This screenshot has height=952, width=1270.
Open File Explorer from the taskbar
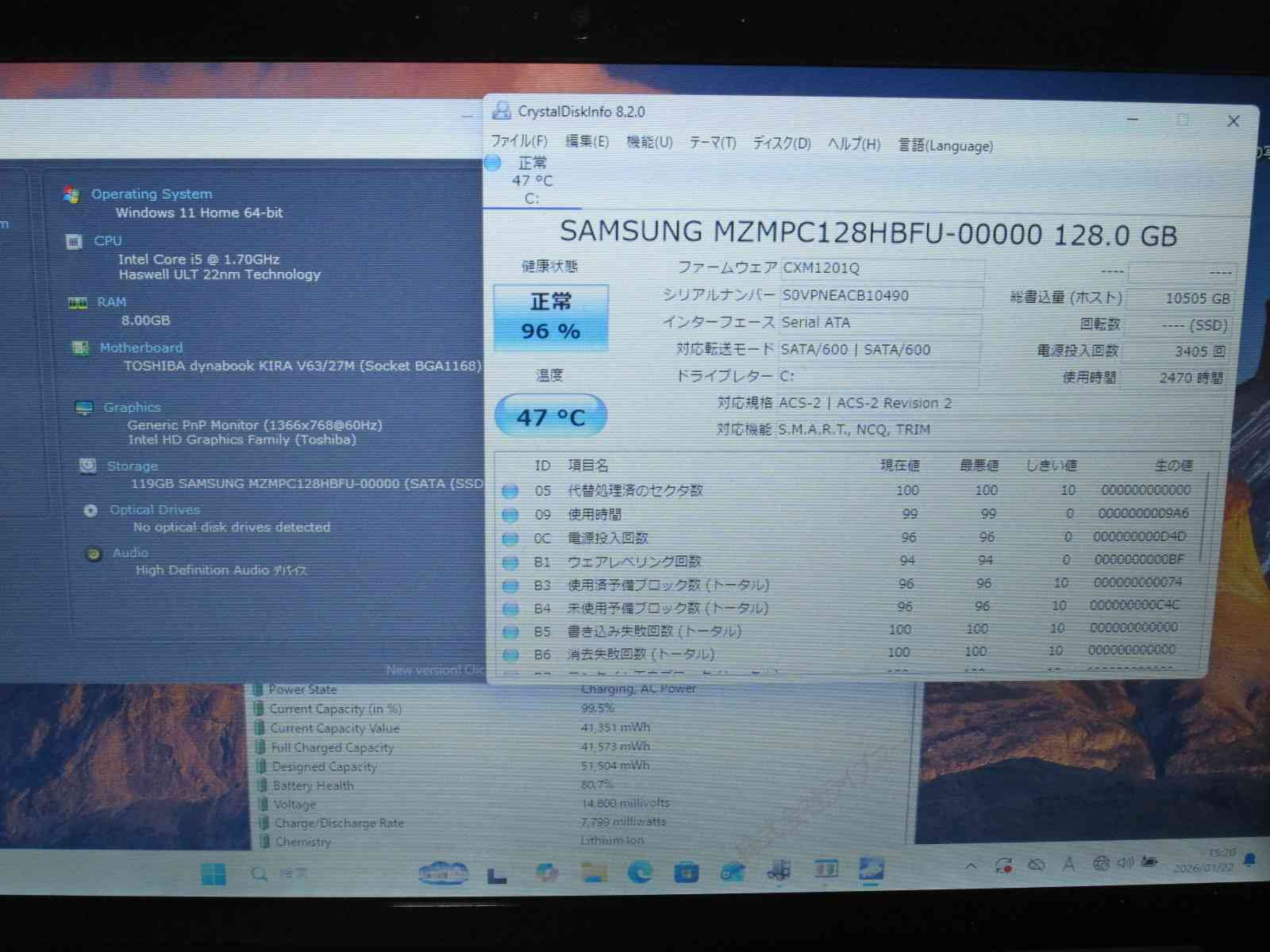594,873
